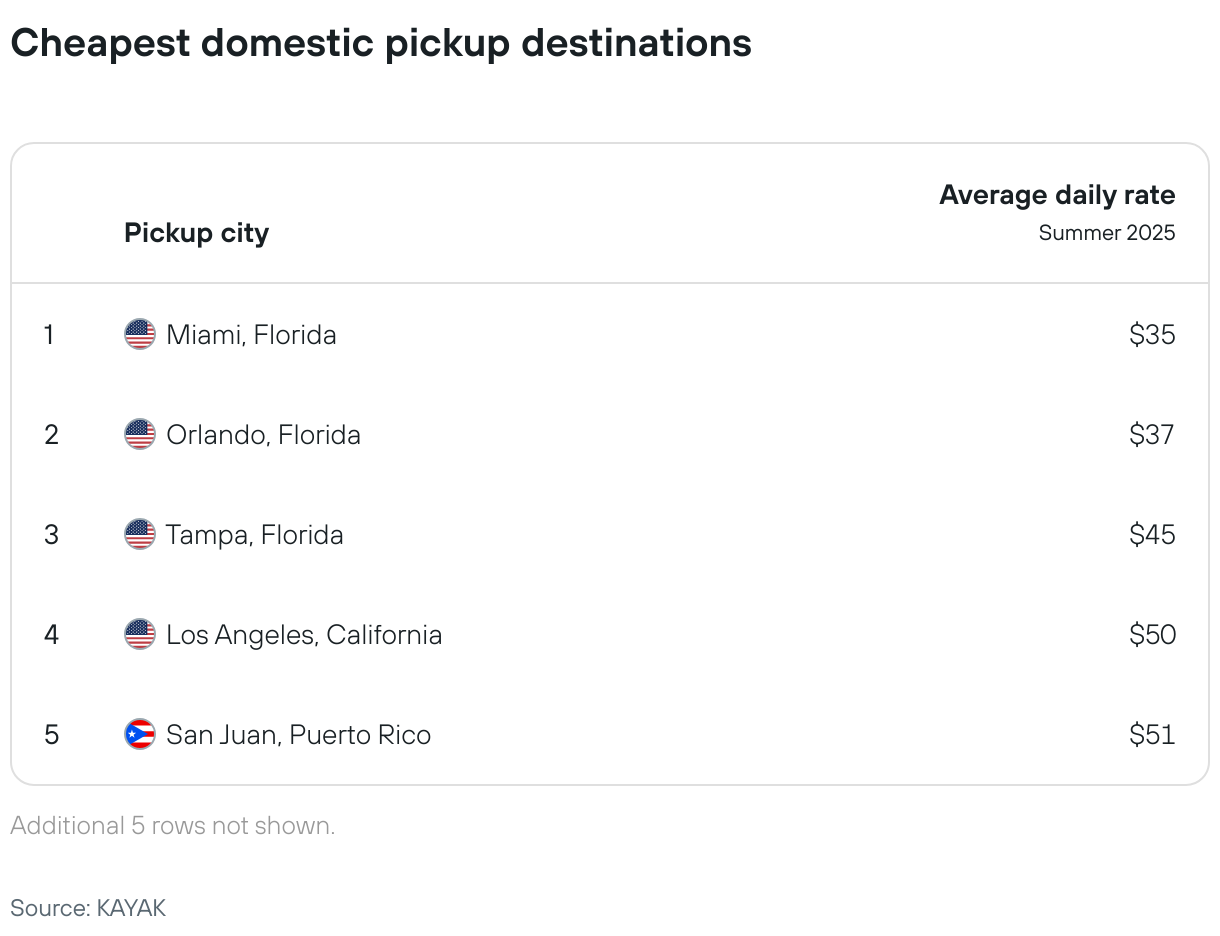Click the US flag beside Orlando, Florida

[x=140, y=434]
